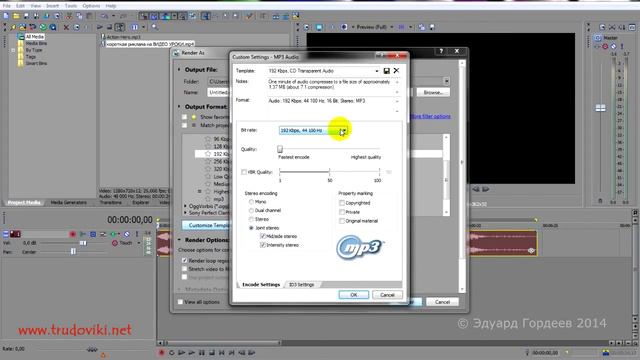Viewport: 640px width, 360px height.
Task: Open the Options menu
Action: click(91, 6)
